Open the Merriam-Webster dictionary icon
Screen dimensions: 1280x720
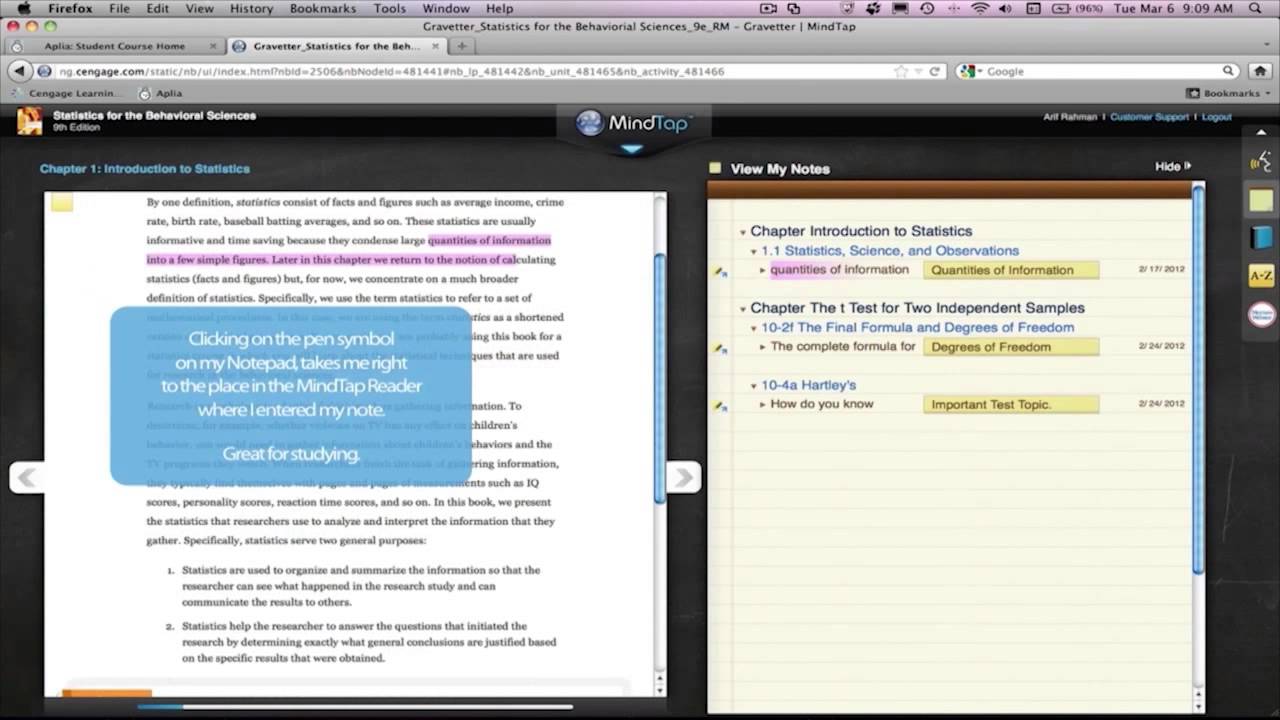coord(1261,315)
